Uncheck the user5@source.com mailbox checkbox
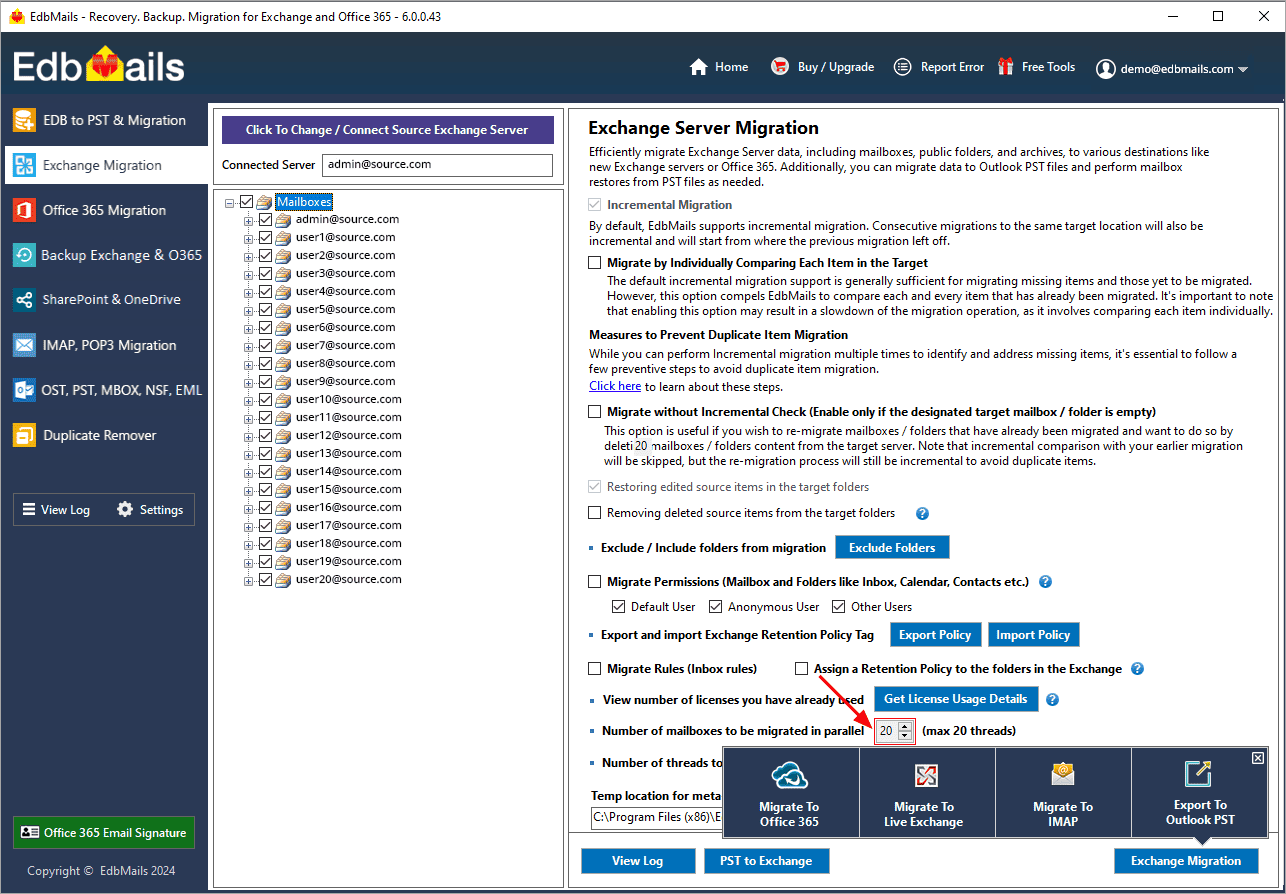This screenshot has width=1286, height=894. point(265,309)
